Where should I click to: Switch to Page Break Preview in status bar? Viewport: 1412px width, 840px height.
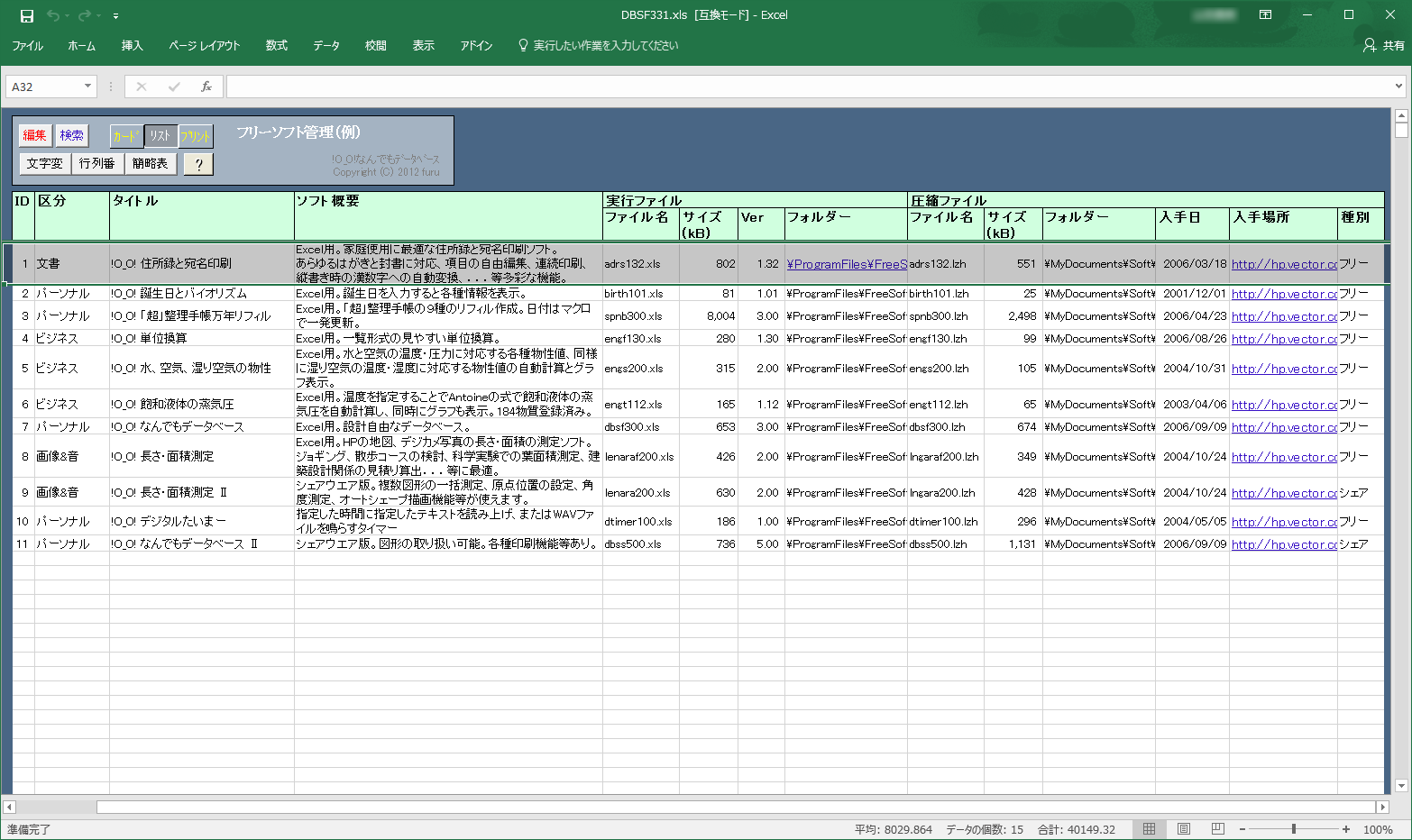1218,829
